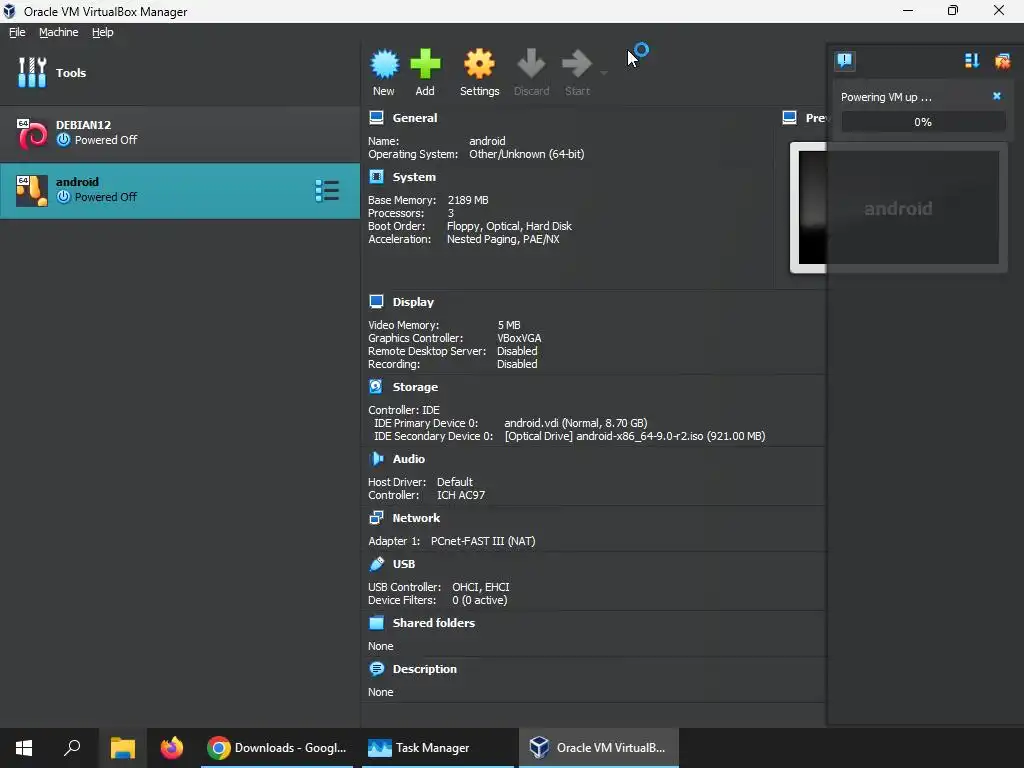Image resolution: width=1024 pixels, height=768 pixels.
Task: Open the Description heading link
Action: tap(424, 669)
